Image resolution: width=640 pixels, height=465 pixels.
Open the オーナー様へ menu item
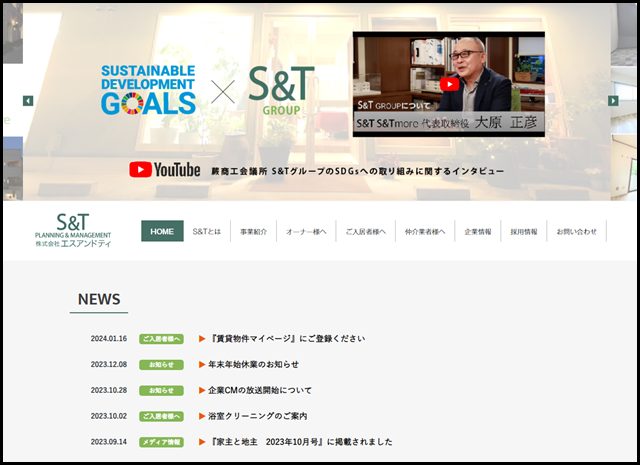coord(306,231)
